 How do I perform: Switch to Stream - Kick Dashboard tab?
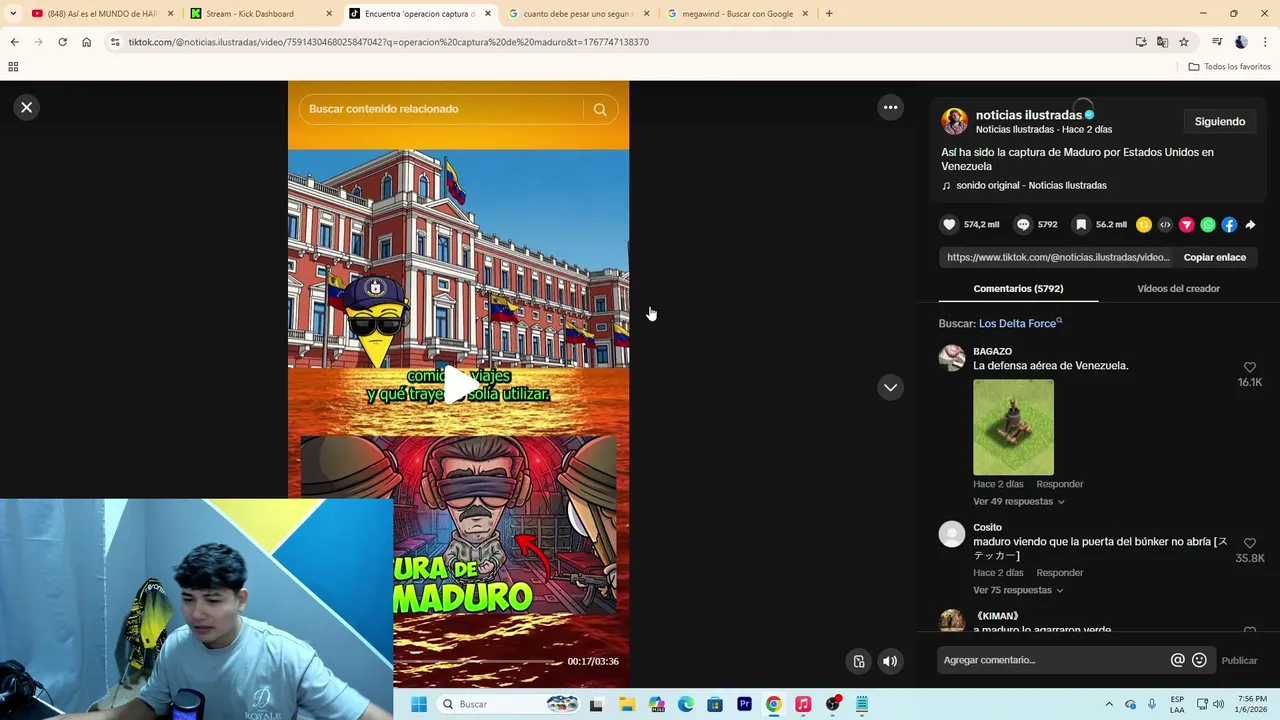(x=260, y=14)
